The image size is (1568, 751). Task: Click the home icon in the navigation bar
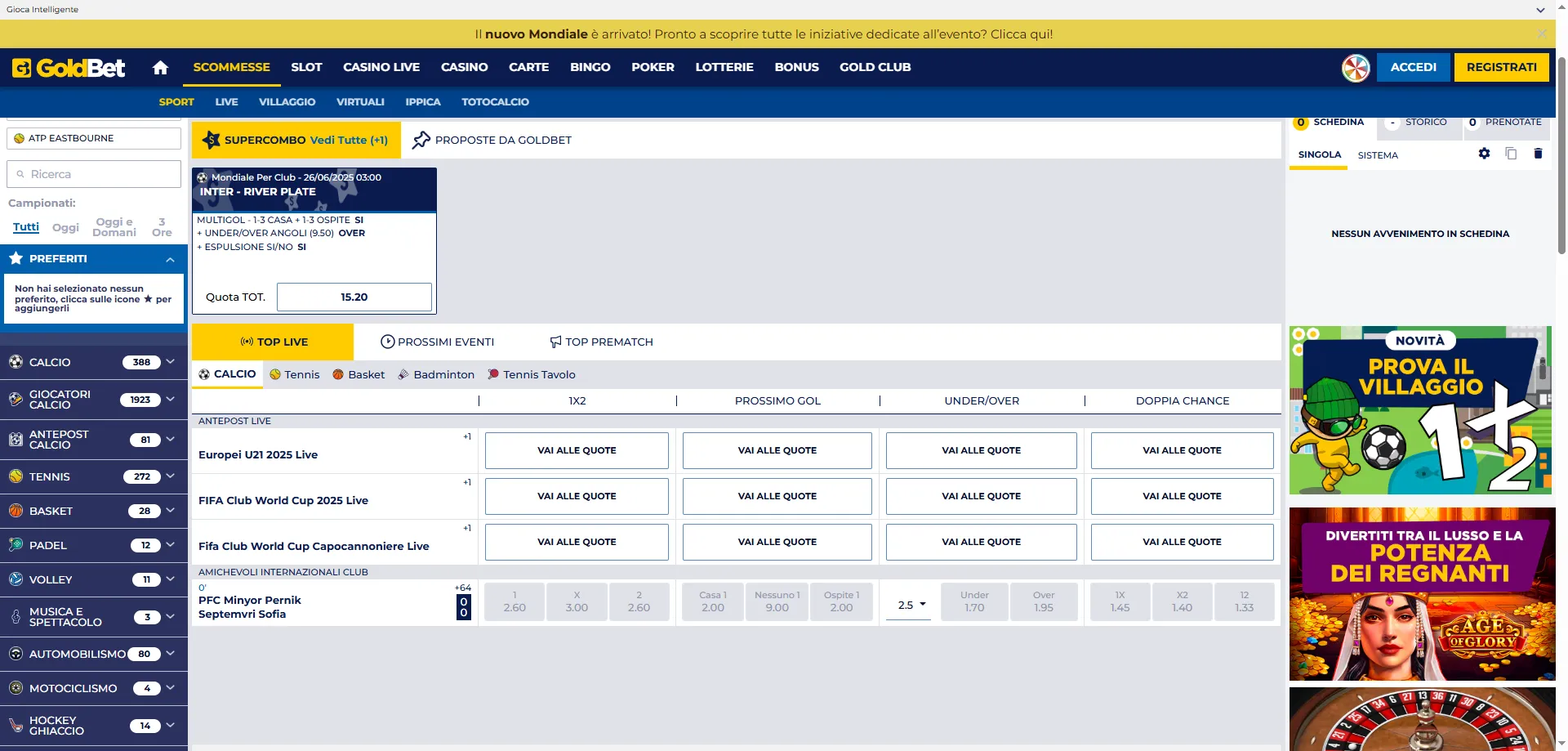click(x=160, y=68)
